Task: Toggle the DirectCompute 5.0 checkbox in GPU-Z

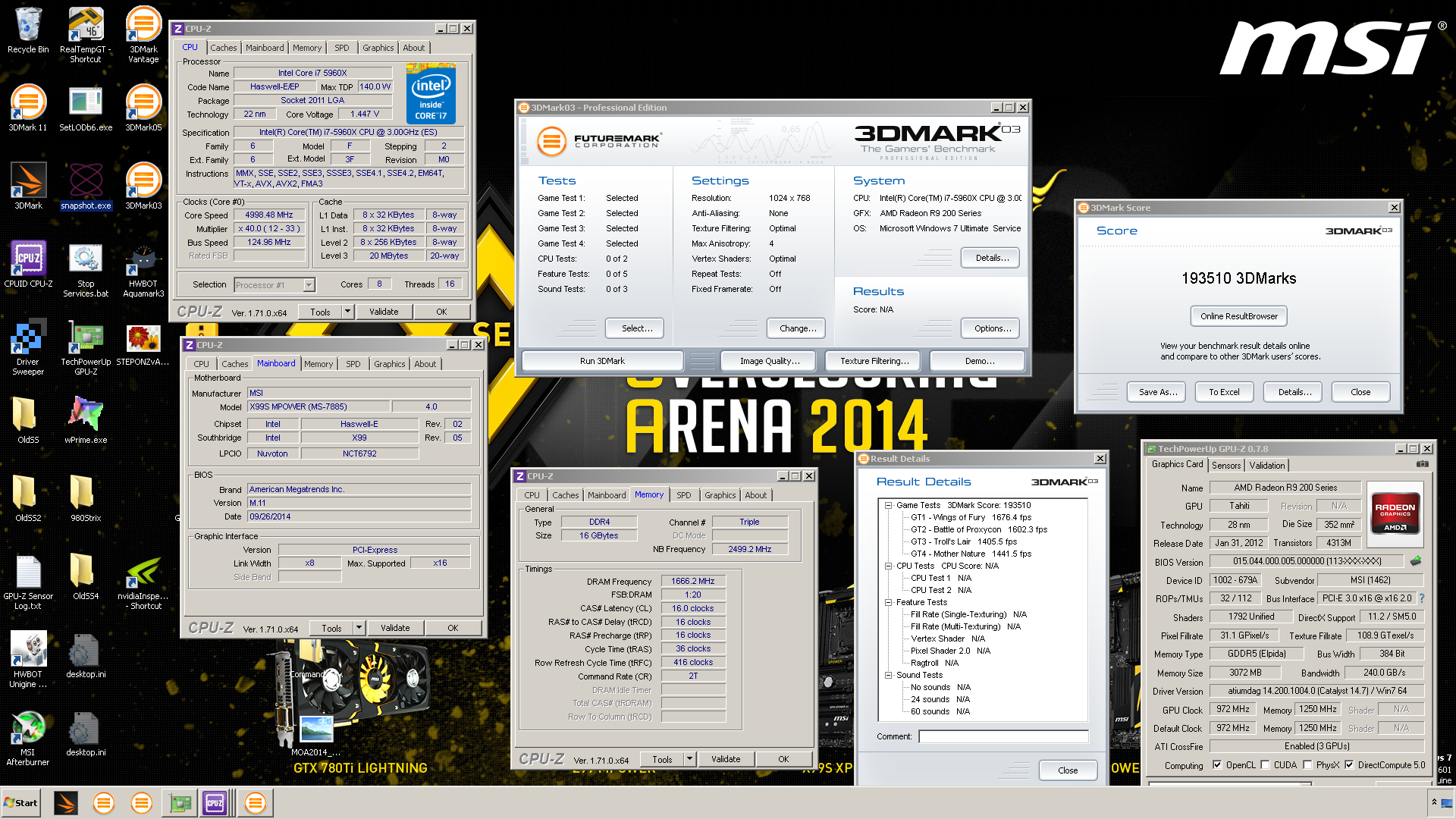Action: tap(1349, 764)
